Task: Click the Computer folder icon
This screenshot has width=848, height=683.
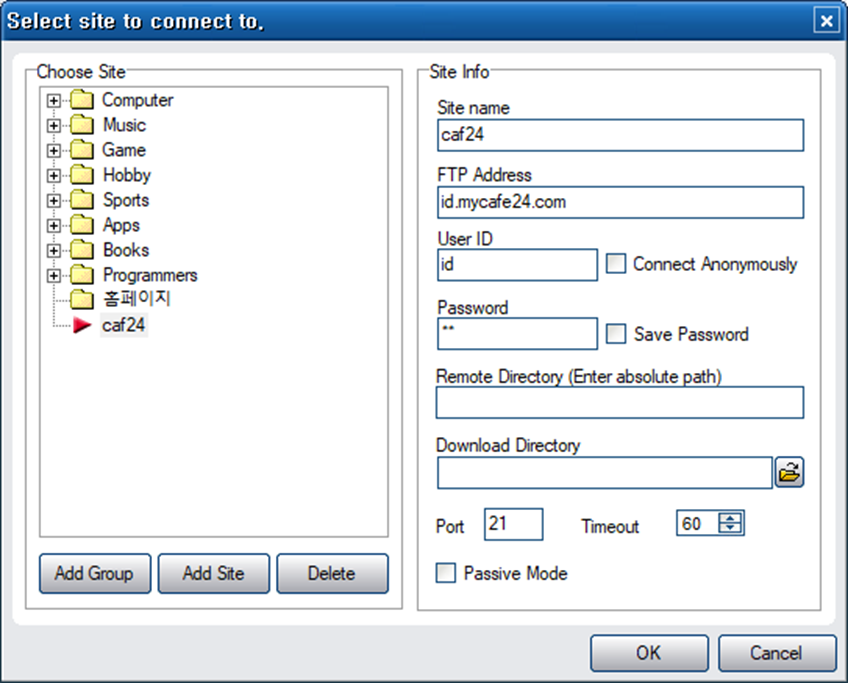Action: point(82,100)
